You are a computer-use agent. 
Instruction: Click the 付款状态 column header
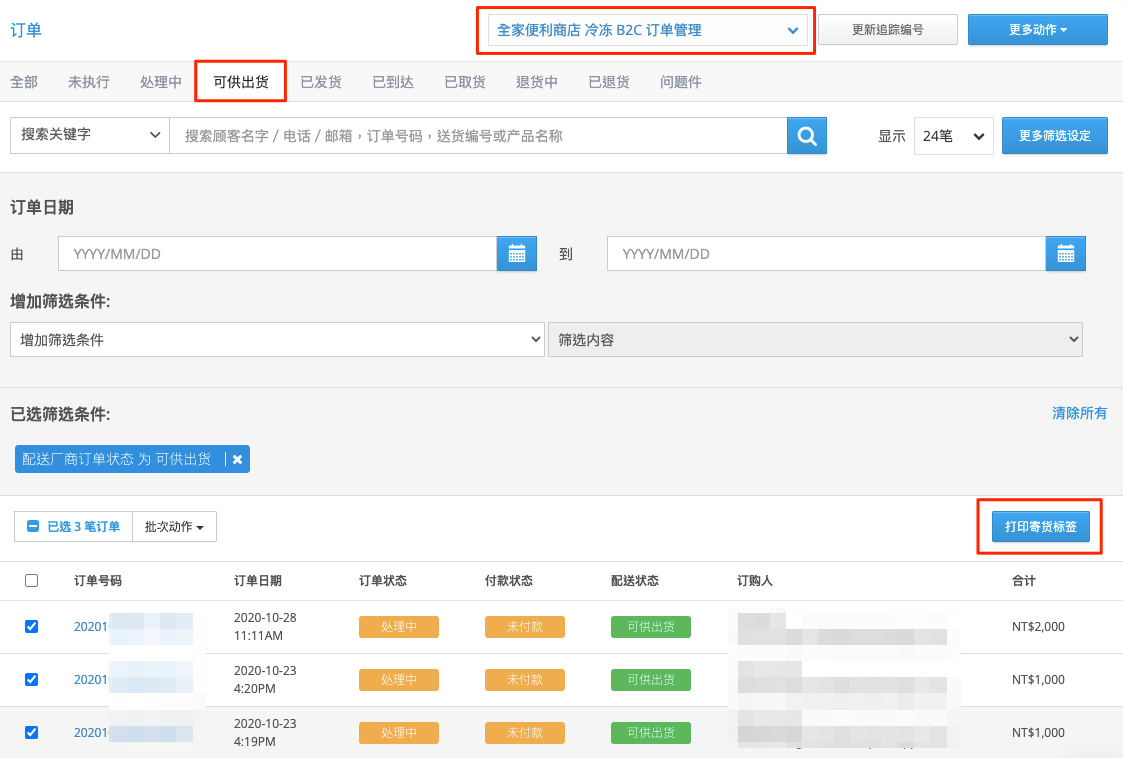[509, 580]
